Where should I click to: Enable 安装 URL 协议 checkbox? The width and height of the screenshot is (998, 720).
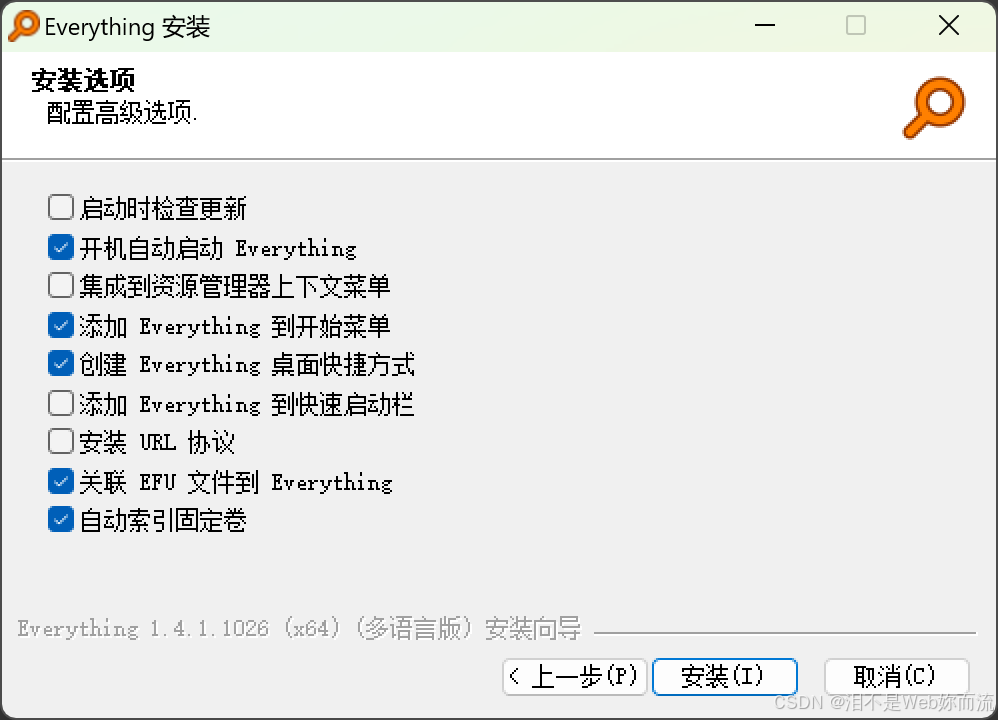[60, 441]
